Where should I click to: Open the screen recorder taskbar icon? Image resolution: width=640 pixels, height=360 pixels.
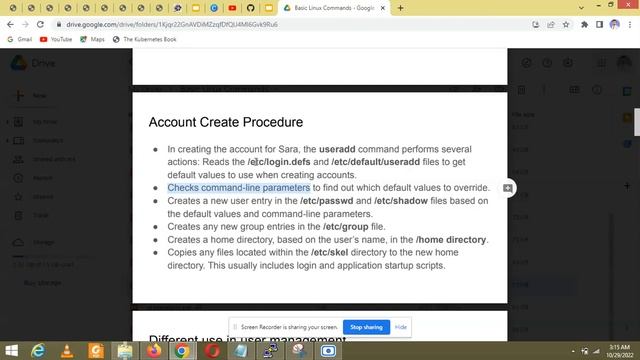click(x=328, y=351)
